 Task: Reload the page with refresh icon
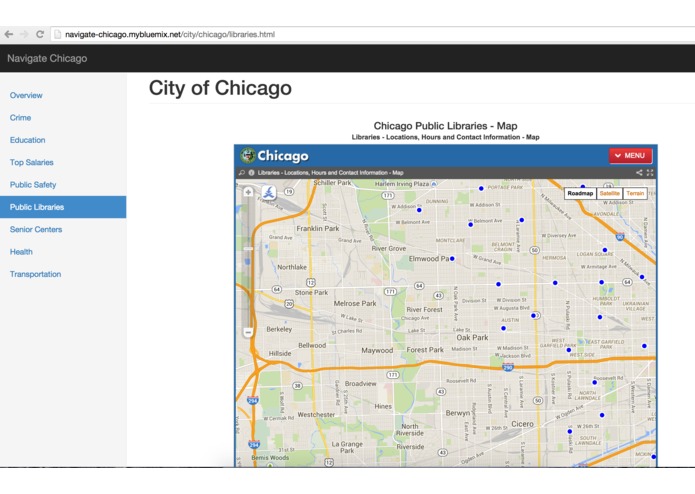39,34
